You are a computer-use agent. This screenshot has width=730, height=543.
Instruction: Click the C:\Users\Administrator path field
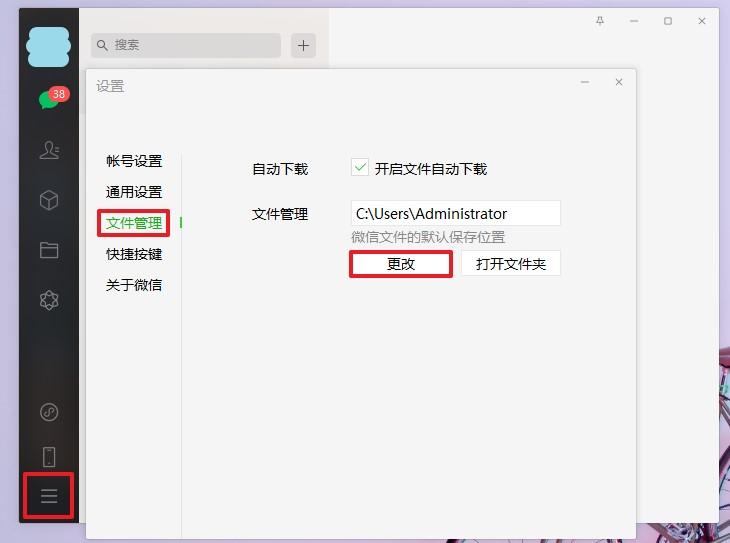coord(456,213)
